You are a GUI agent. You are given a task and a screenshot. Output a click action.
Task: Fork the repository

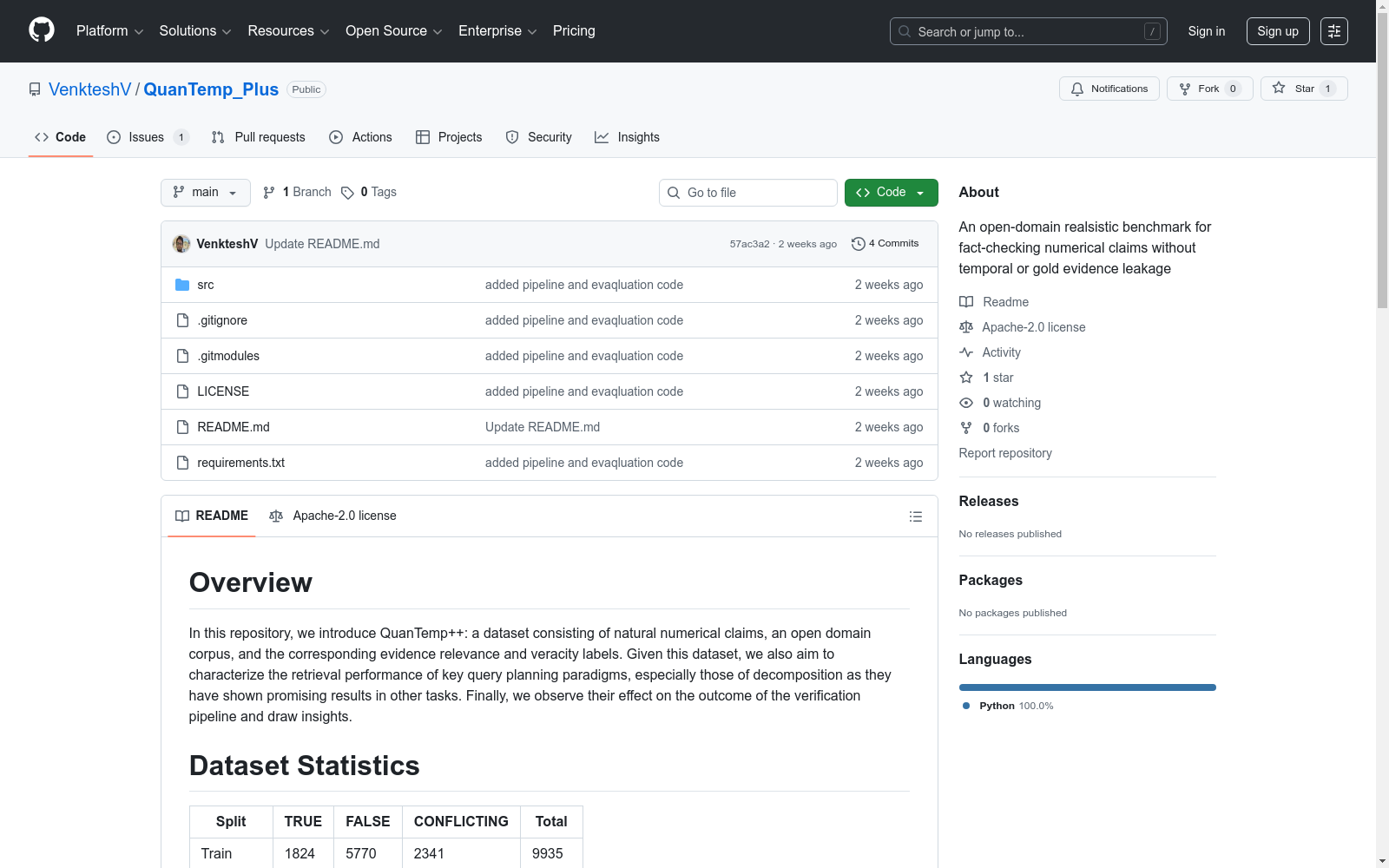(x=1210, y=89)
